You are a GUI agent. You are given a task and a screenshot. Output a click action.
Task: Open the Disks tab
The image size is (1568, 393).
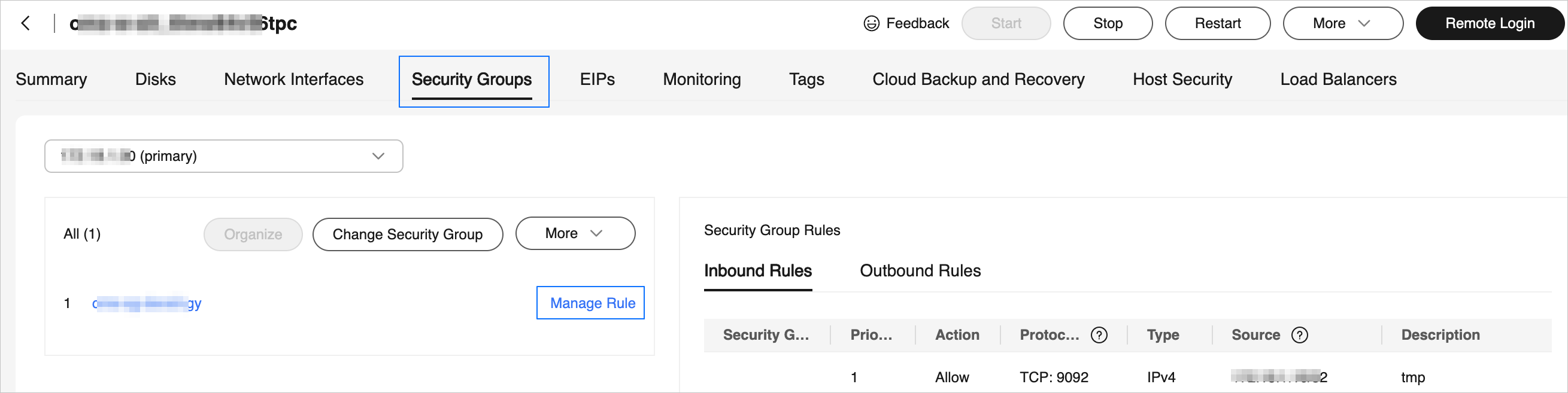155,80
